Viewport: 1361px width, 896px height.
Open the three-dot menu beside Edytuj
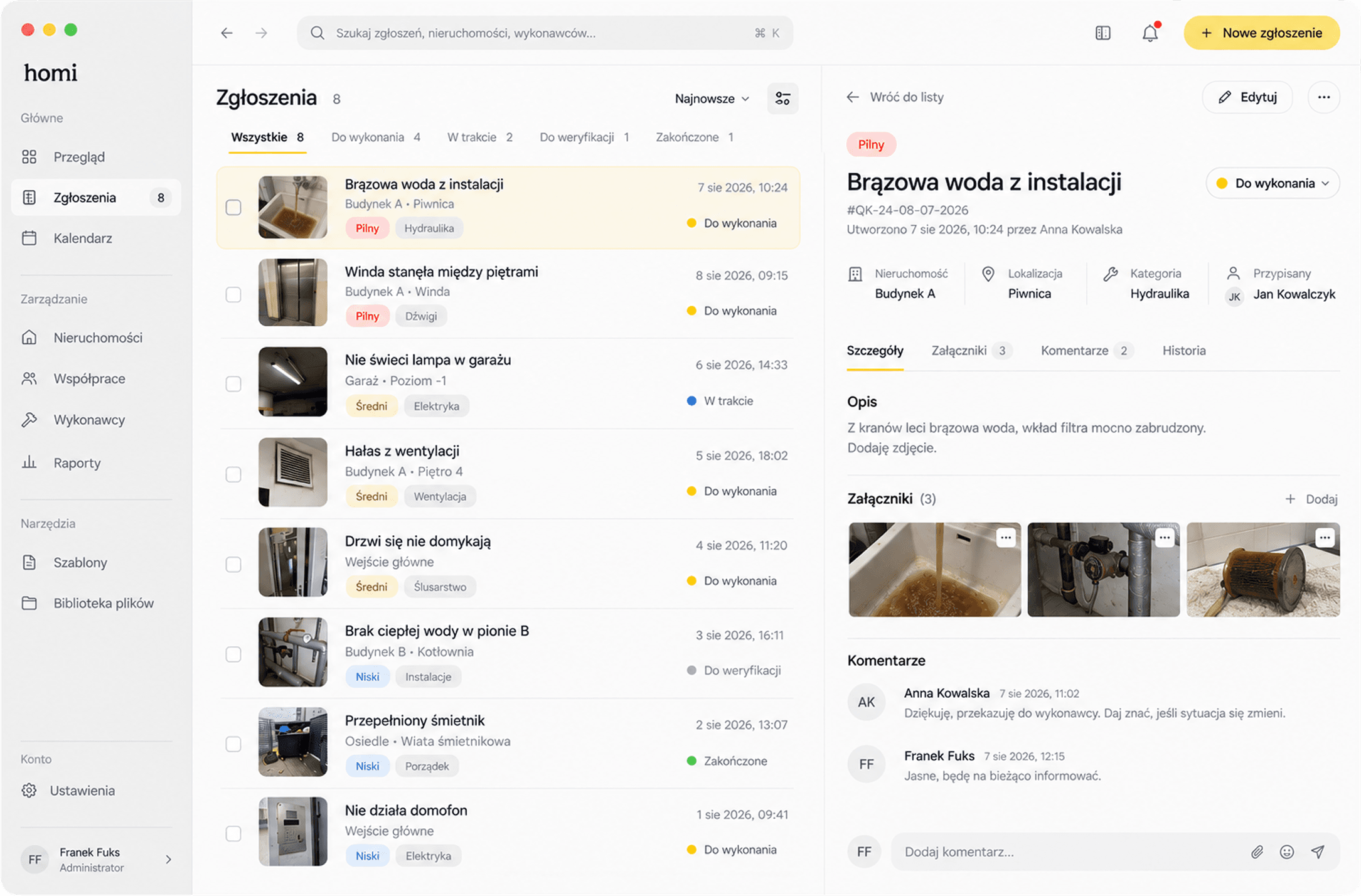[x=1323, y=97]
